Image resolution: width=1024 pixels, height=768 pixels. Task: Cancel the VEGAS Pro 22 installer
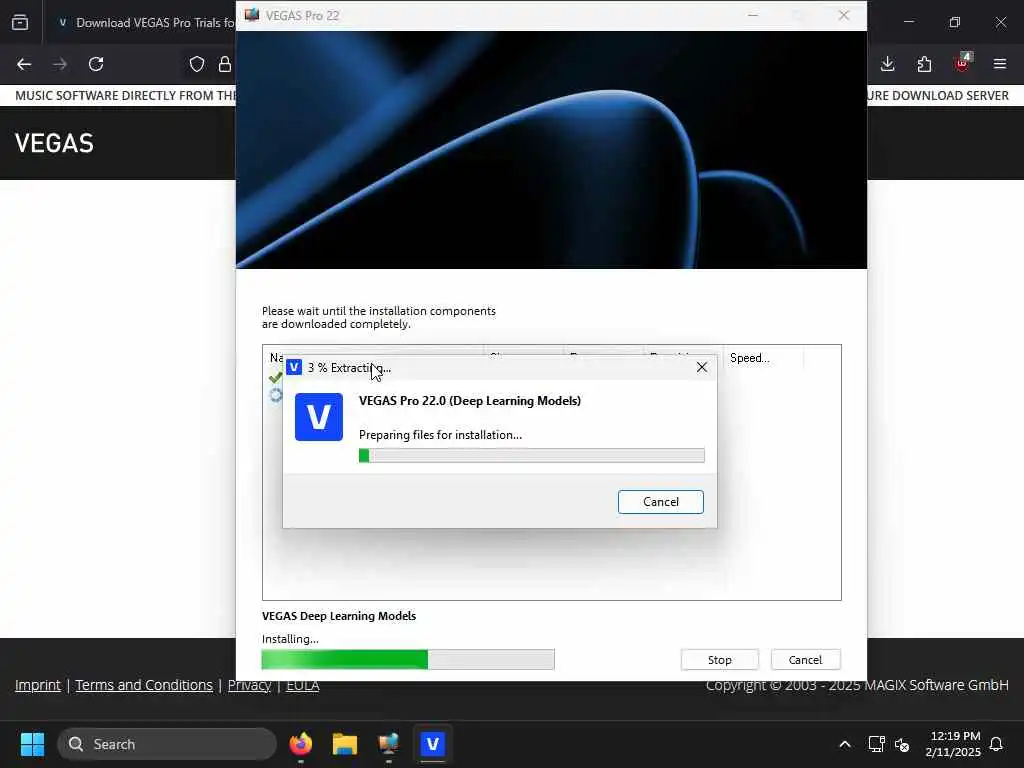pos(805,660)
